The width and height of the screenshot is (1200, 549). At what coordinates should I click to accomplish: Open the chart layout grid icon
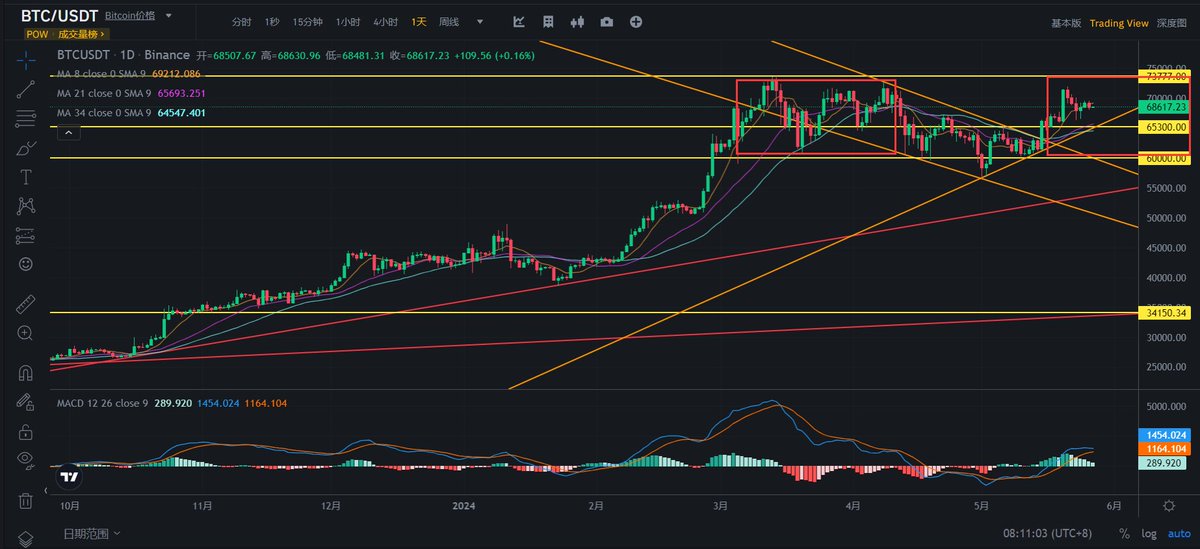548,22
